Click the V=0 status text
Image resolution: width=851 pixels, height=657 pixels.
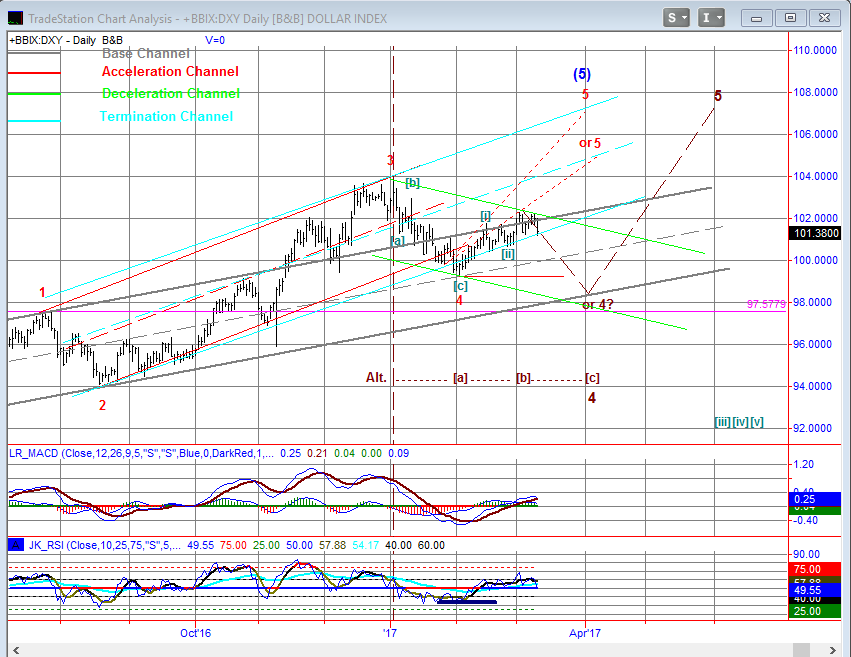pyautogui.click(x=215, y=40)
